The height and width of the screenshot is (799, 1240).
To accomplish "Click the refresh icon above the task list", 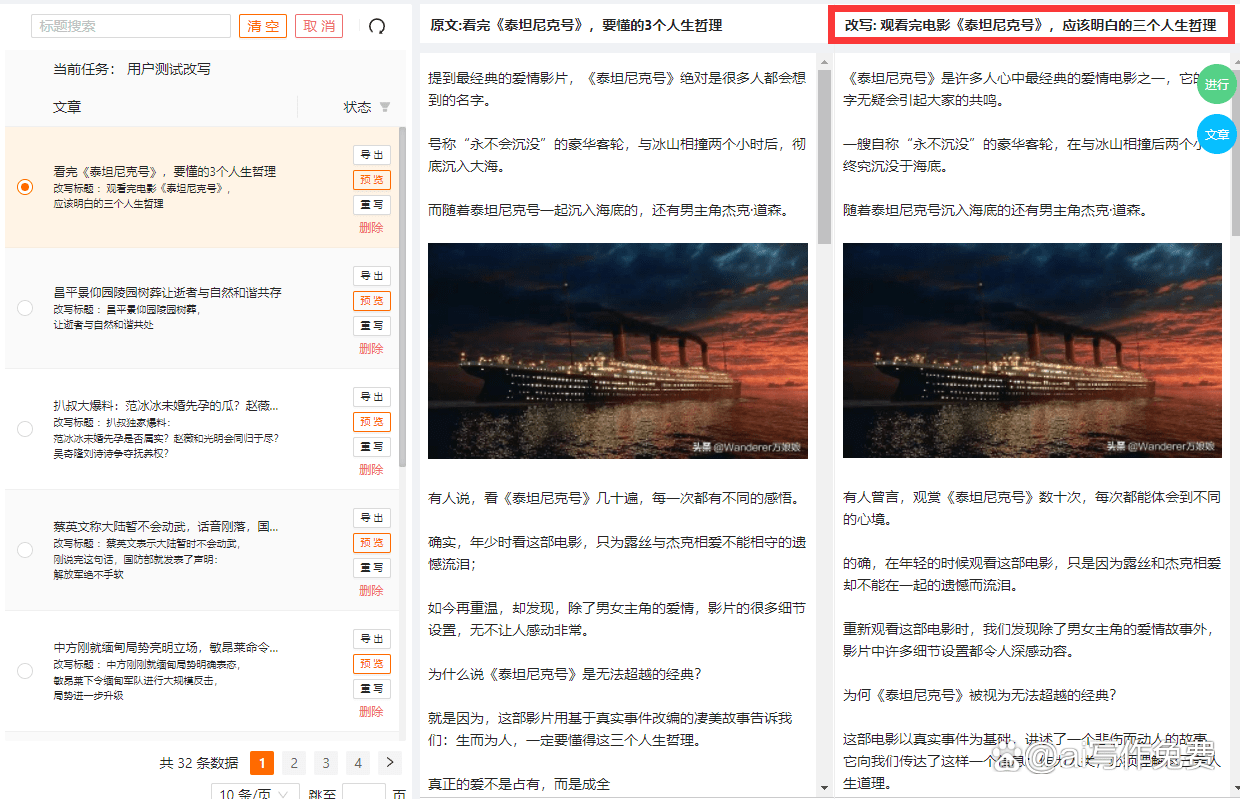I will (x=375, y=27).
